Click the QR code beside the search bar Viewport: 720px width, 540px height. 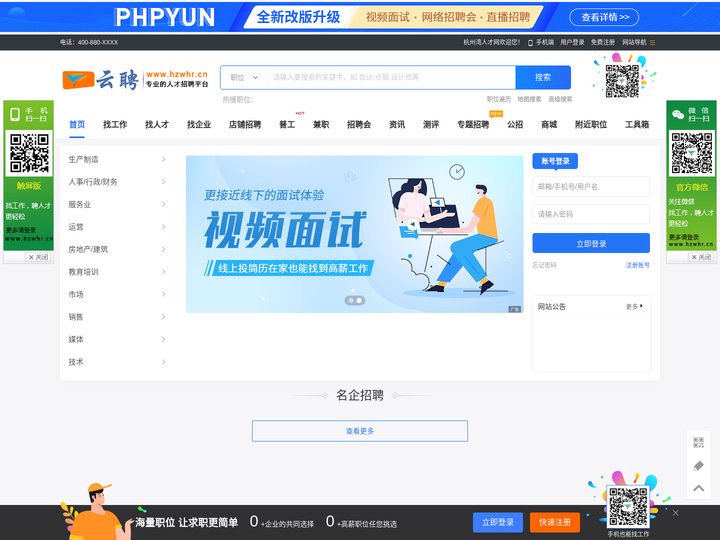coord(622,81)
